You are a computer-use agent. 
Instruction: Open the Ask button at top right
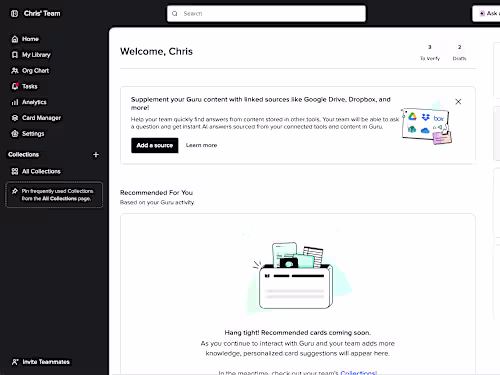487,14
